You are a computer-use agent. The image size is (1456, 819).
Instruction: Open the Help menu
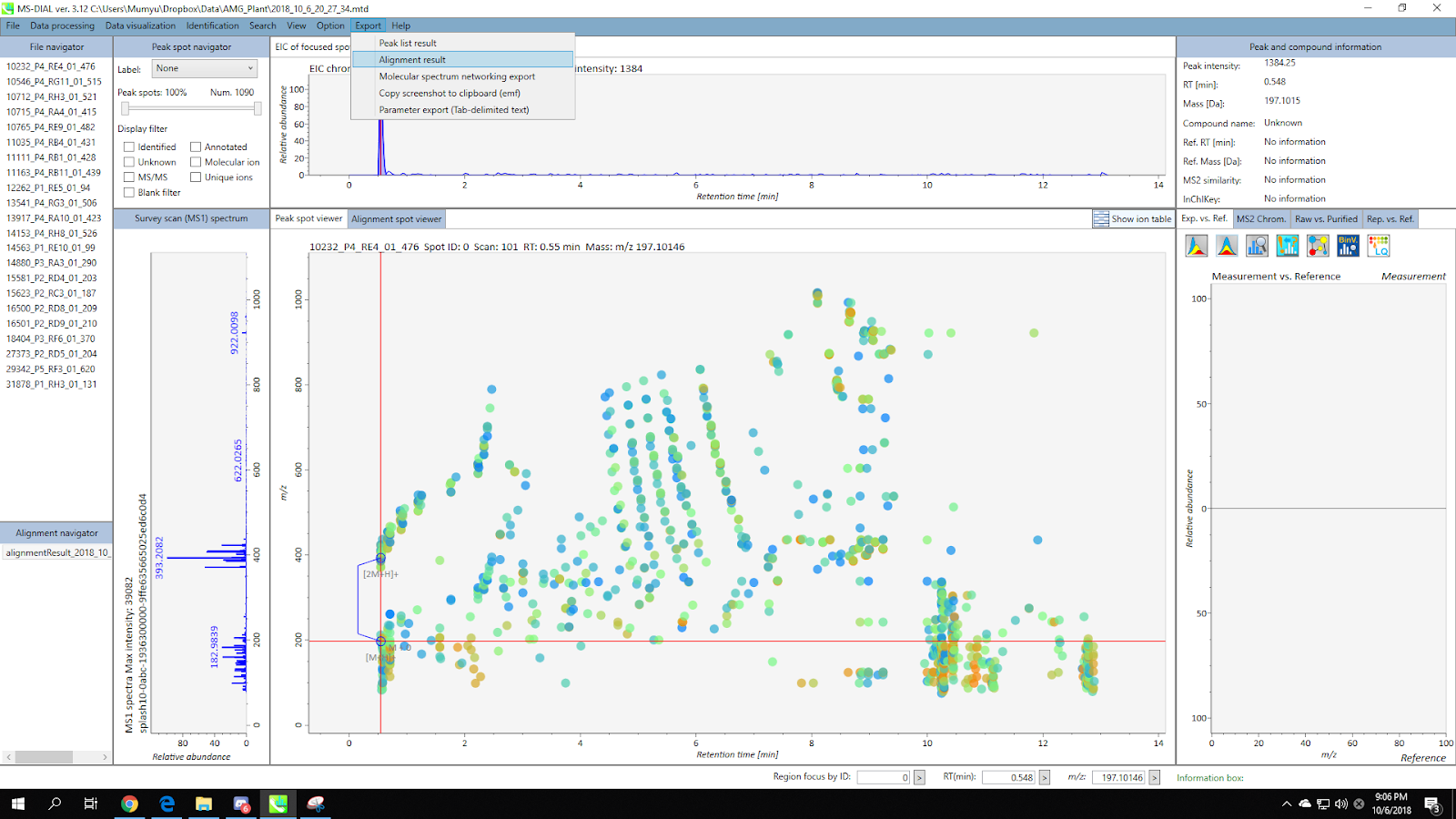coord(401,25)
